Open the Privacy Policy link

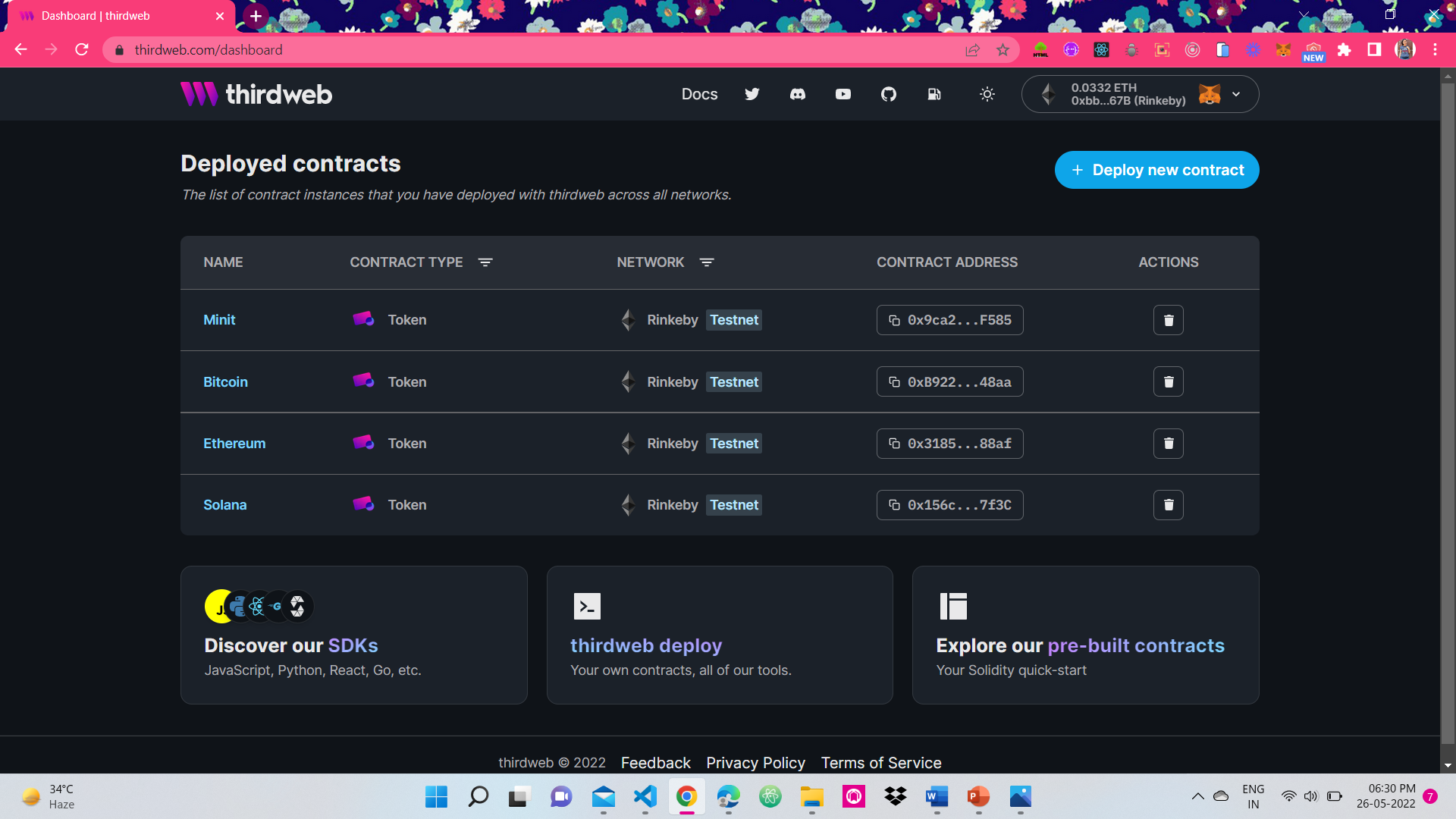click(755, 763)
